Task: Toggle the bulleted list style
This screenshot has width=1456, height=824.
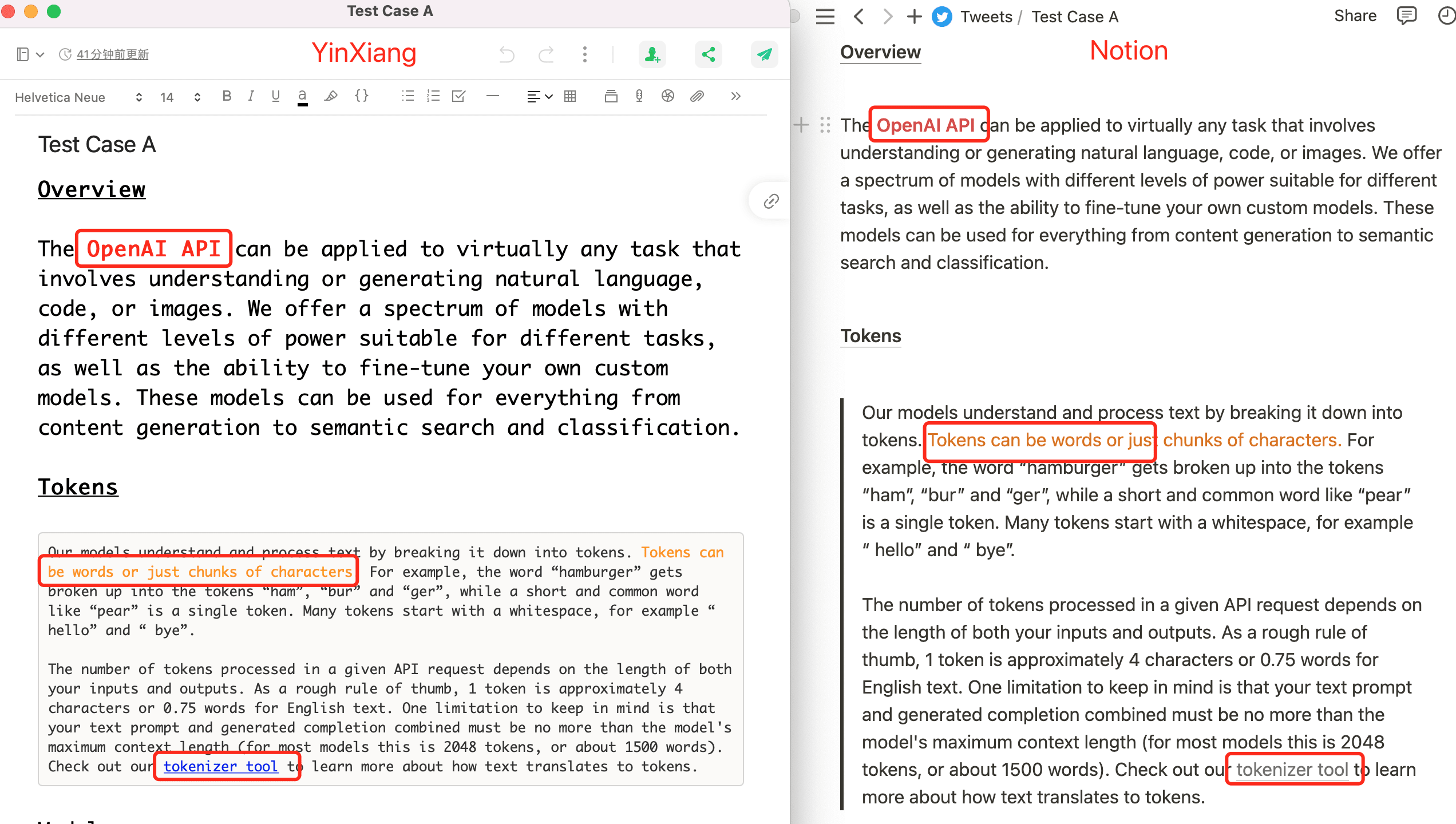Action: tap(407, 96)
